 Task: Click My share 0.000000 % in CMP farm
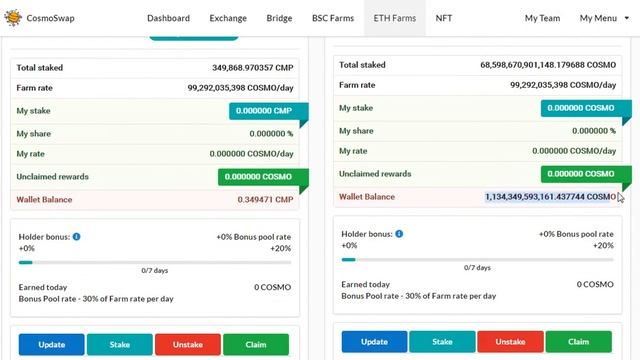(x=271, y=133)
